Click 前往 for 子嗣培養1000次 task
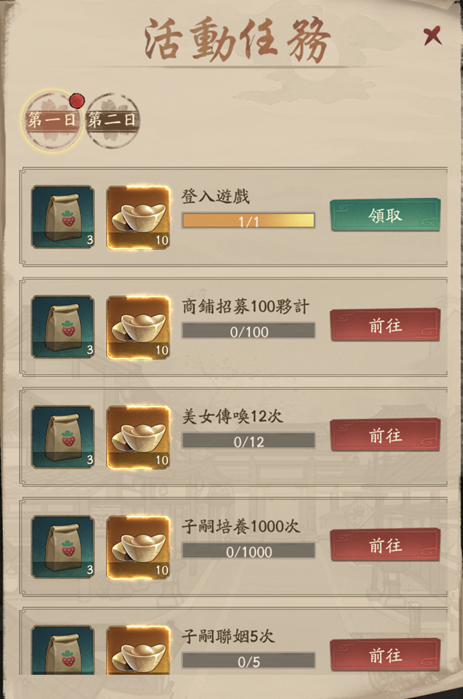The height and width of the screenshot is (699, 463). click(x=385, y=545)
